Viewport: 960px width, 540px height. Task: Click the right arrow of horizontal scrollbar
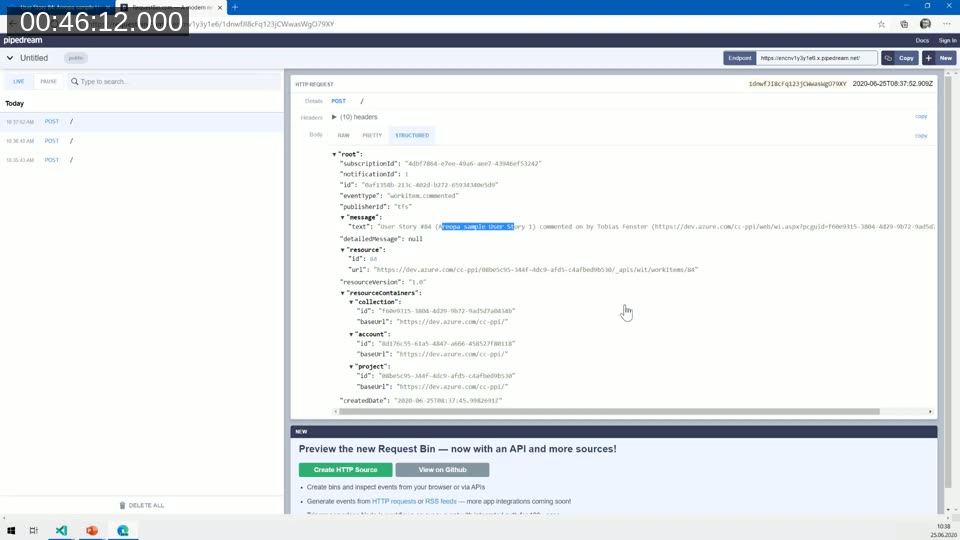coord(931,412)
